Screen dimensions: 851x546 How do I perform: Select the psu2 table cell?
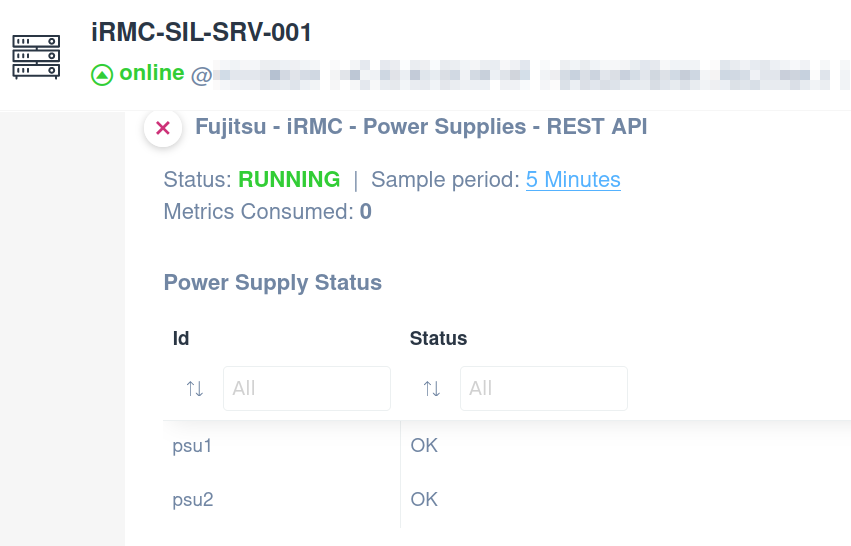coord(193,500)
